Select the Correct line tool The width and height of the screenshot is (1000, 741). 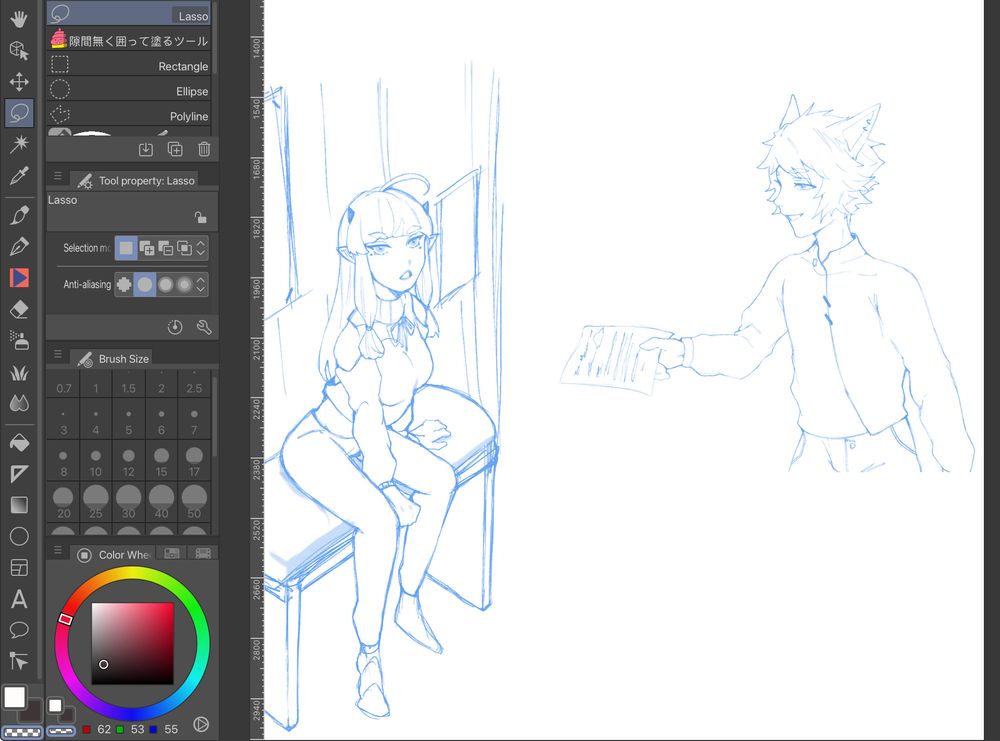coord(19,661)
